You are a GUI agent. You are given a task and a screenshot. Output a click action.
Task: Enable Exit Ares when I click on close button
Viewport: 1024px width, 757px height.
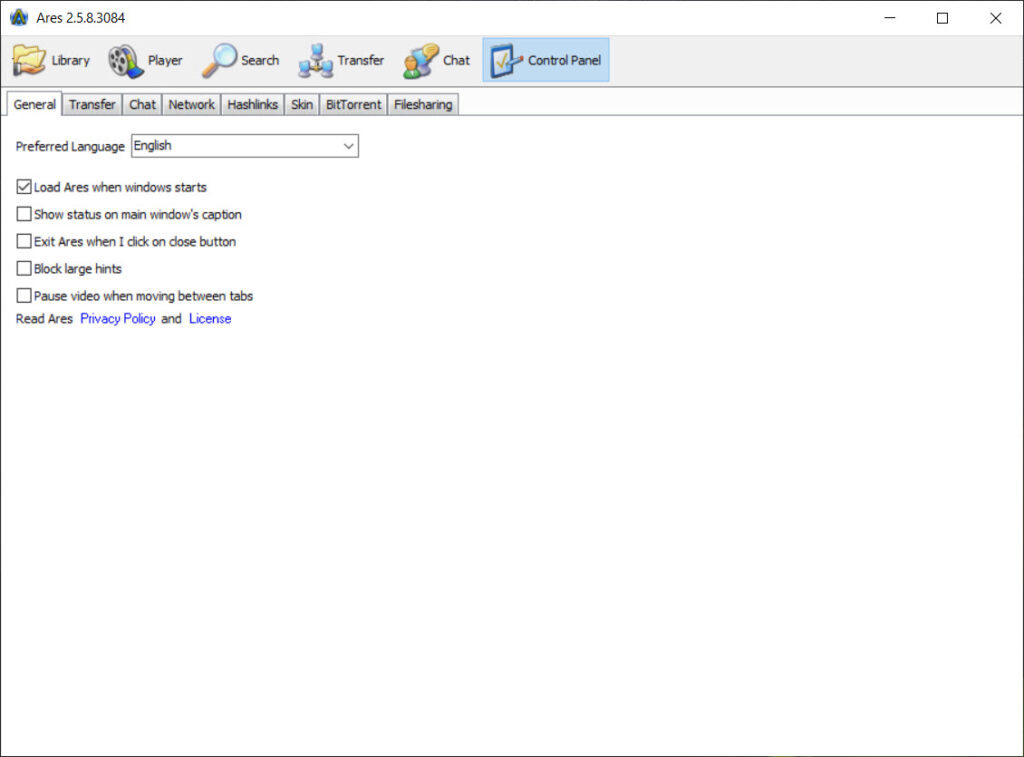click(24, 242)
